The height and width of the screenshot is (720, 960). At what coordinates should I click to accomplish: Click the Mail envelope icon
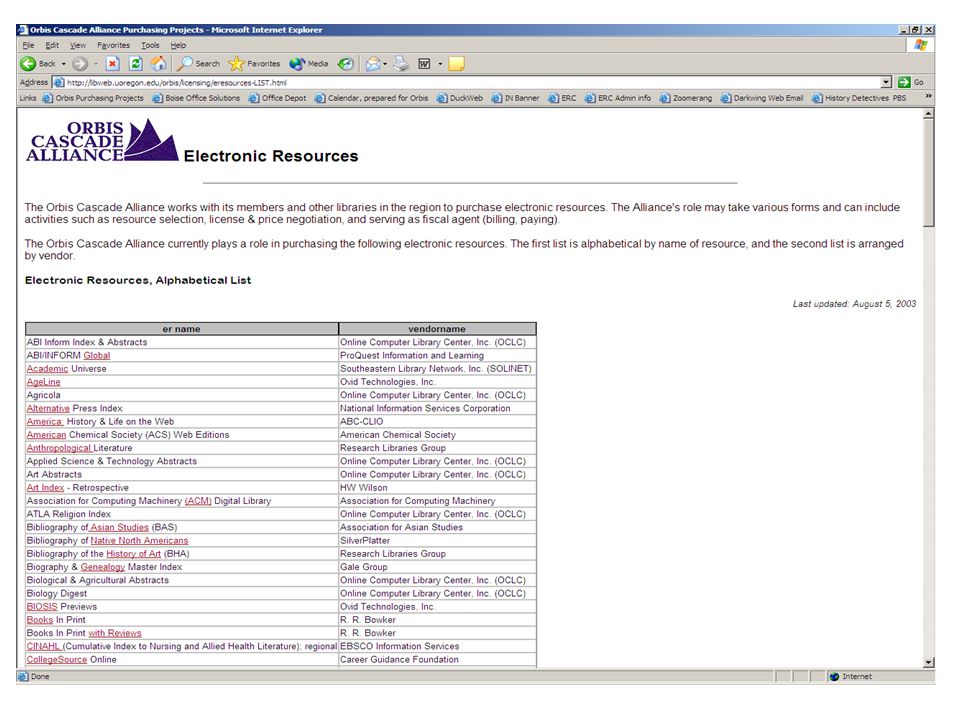pos(373,64)
